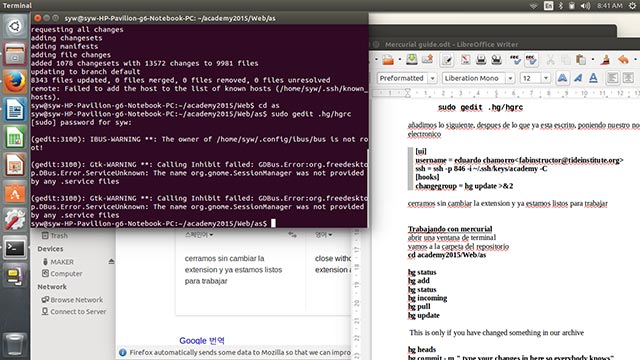The image size is (640, 360).
Task: Toggle Italic formatting in Writer
Action: click(578, 78)
